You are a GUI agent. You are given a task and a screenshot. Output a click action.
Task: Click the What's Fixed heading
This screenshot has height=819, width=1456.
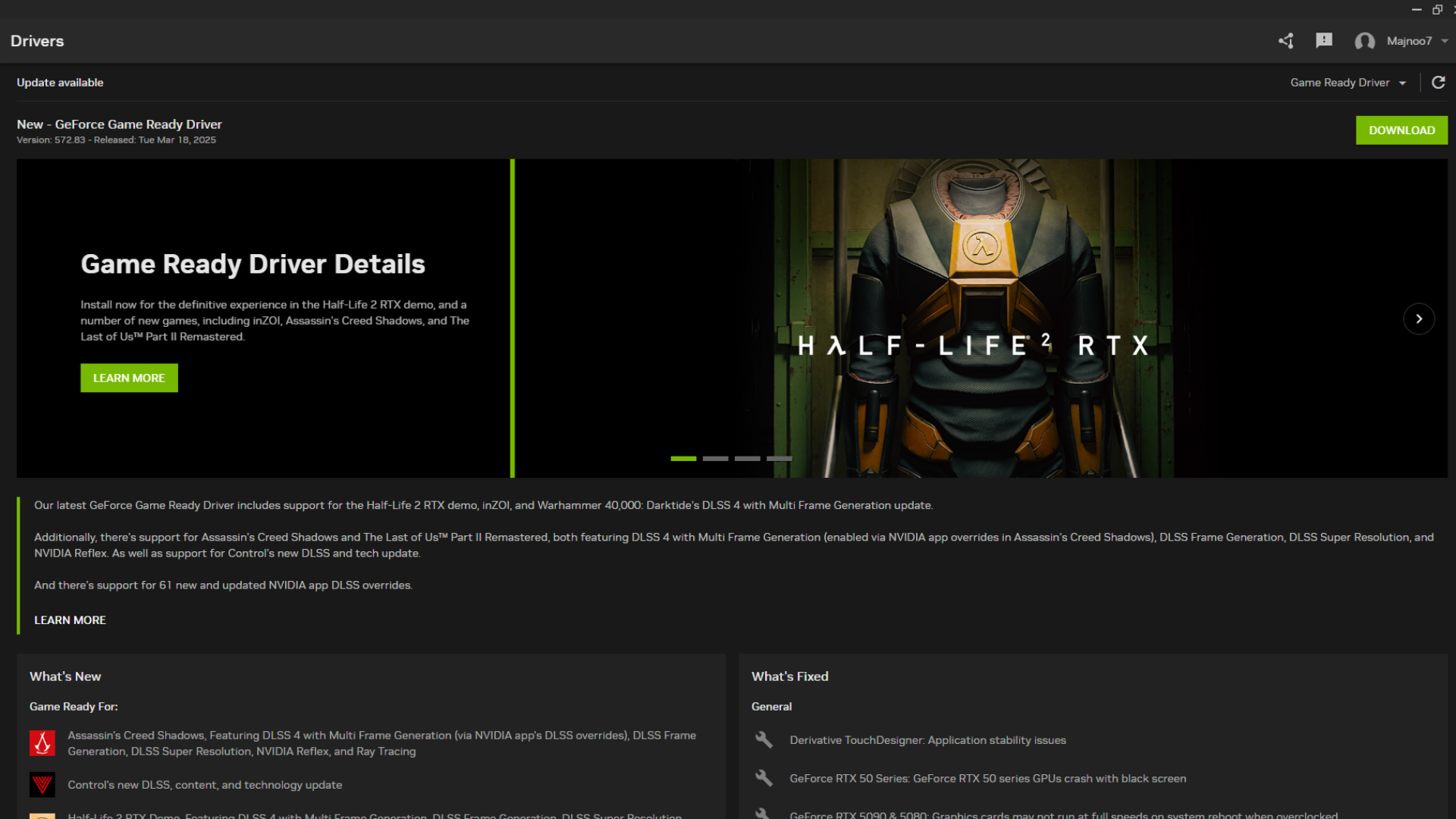[x=789, y=676]
